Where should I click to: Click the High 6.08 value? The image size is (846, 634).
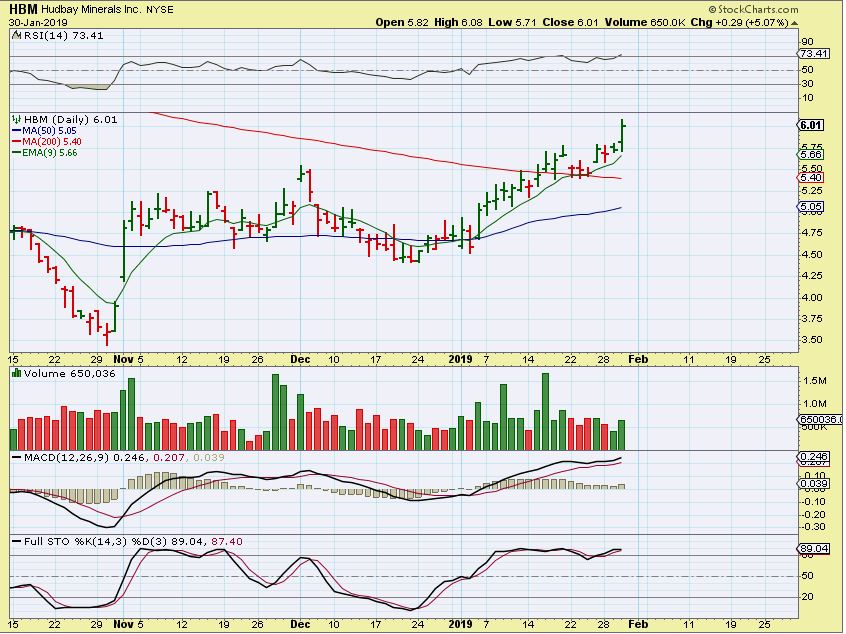coord(458,23)
